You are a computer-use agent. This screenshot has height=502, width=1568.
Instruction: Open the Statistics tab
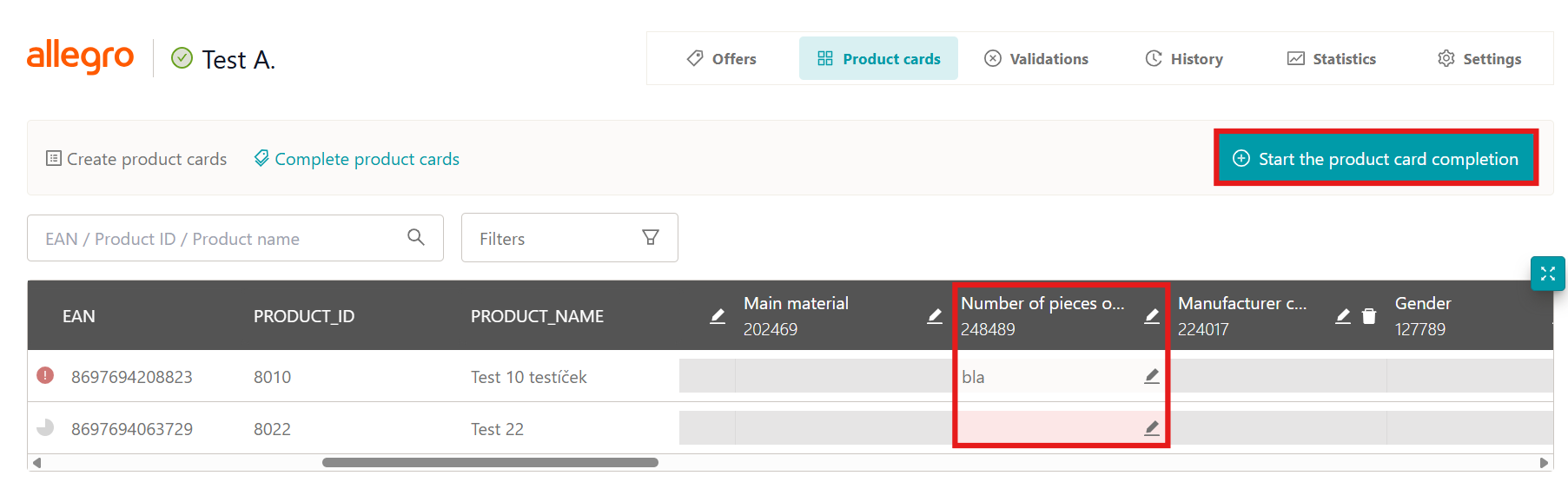[x=1332, y=59]
